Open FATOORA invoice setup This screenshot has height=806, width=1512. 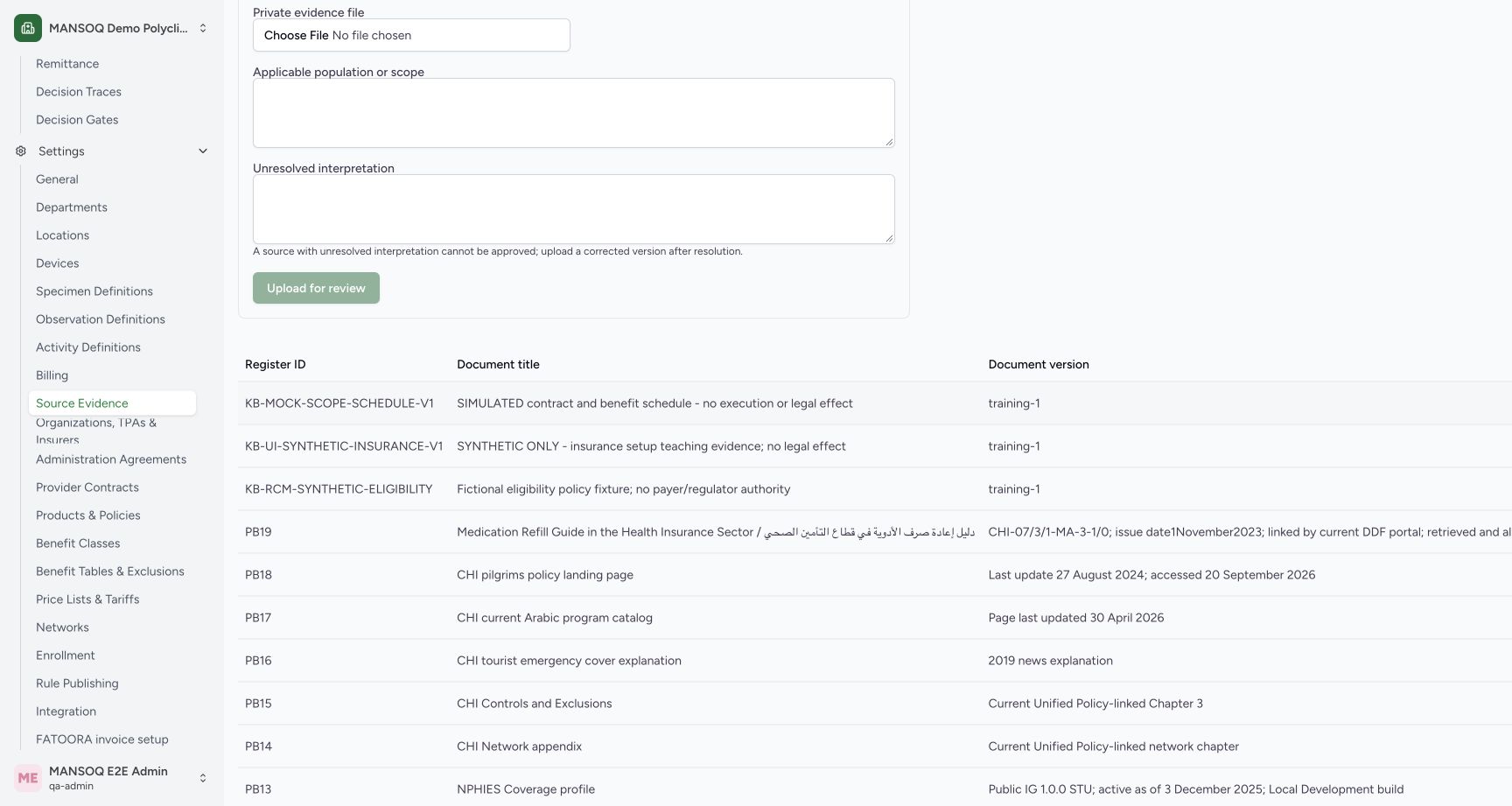(102, 739)
